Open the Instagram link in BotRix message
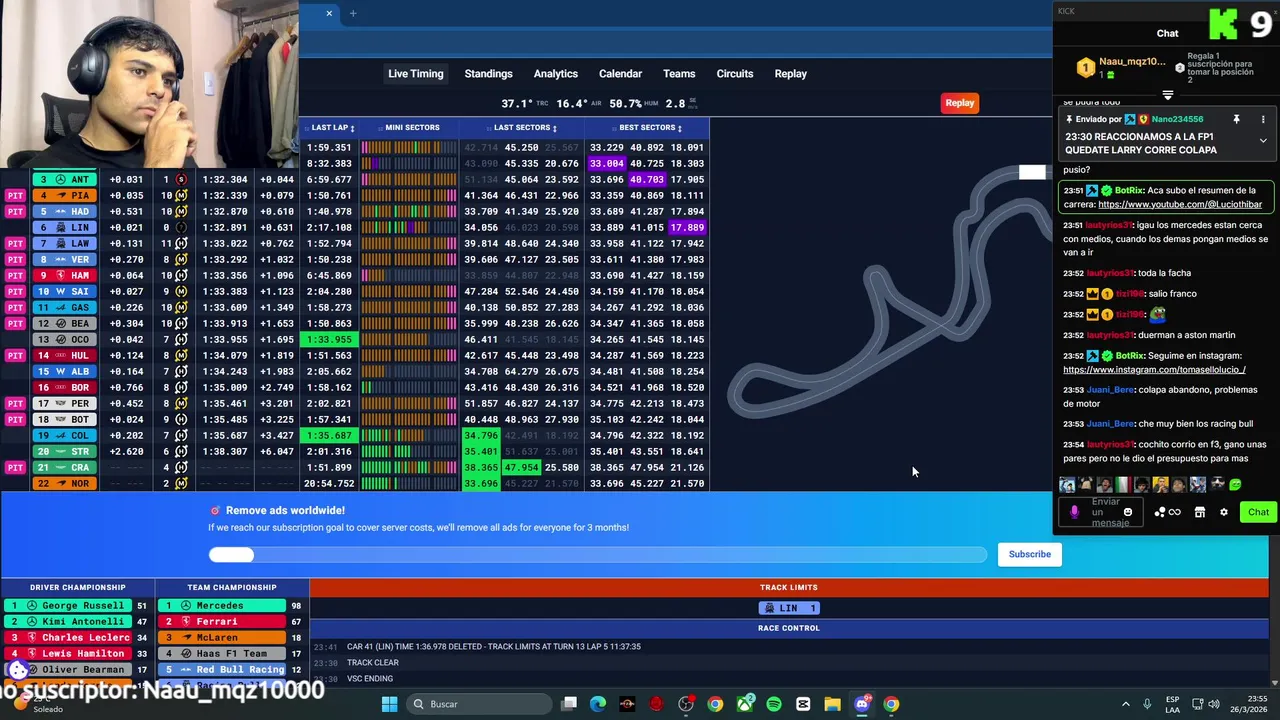 (1154, 370)
